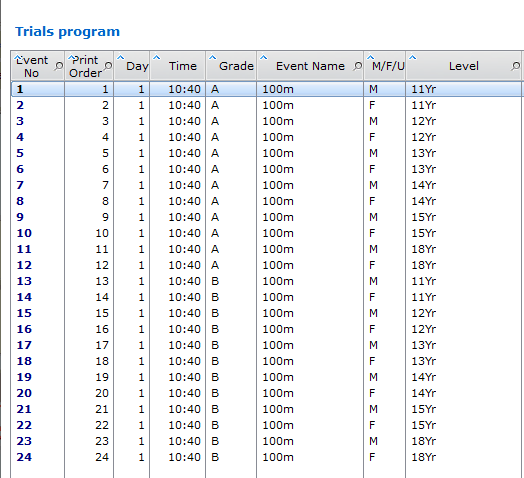Click the Trials program heading
The height and width of the screenshot is (478, 524).
coord(68,32)
